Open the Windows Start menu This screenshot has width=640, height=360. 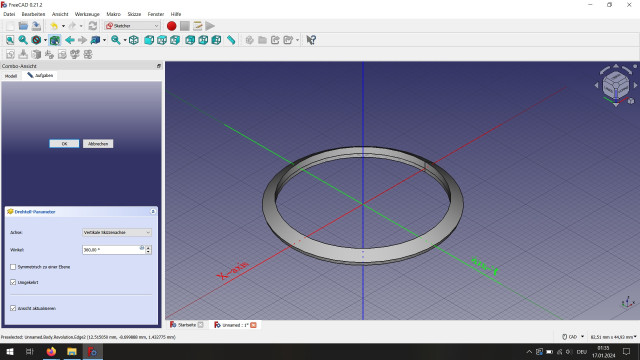point(10,351)
